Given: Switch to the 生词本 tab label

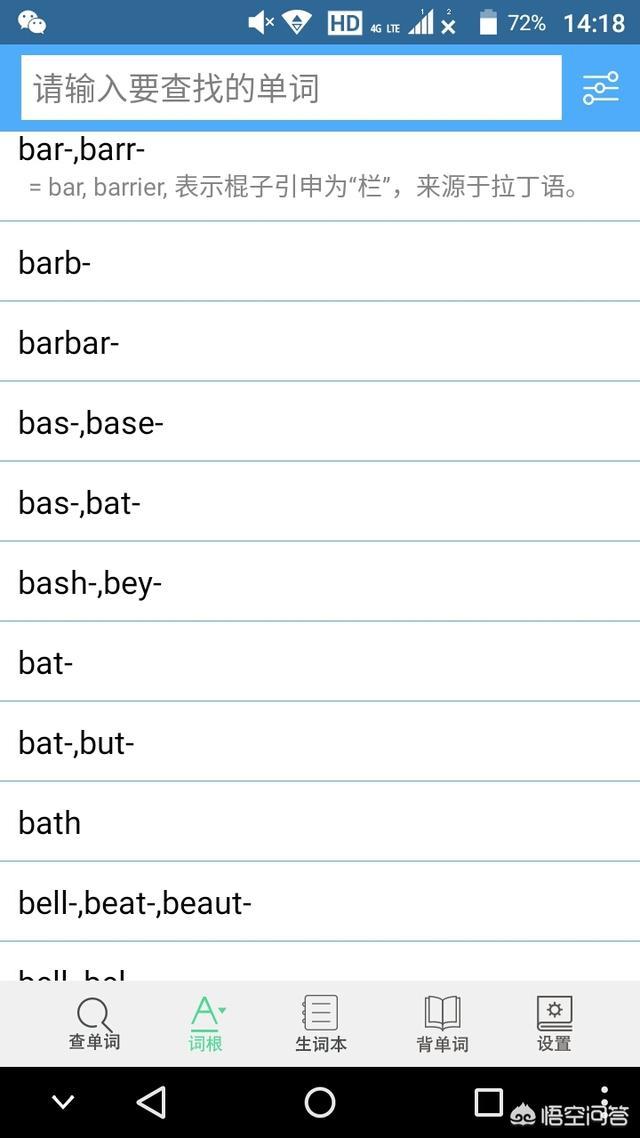Looking at the screenshot, I should (x=320, y=1043).
